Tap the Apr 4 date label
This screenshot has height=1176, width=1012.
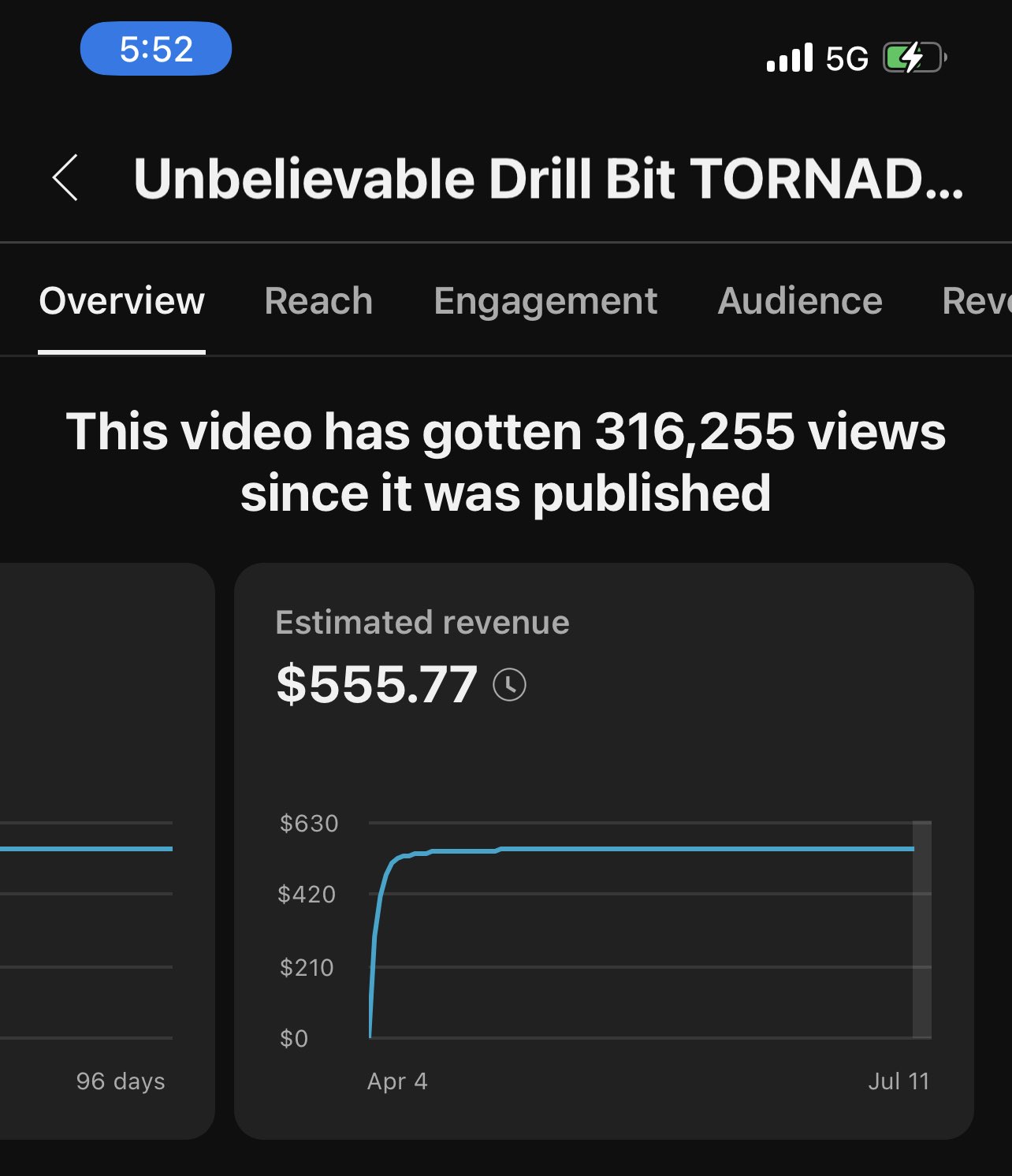point(397,1081)
